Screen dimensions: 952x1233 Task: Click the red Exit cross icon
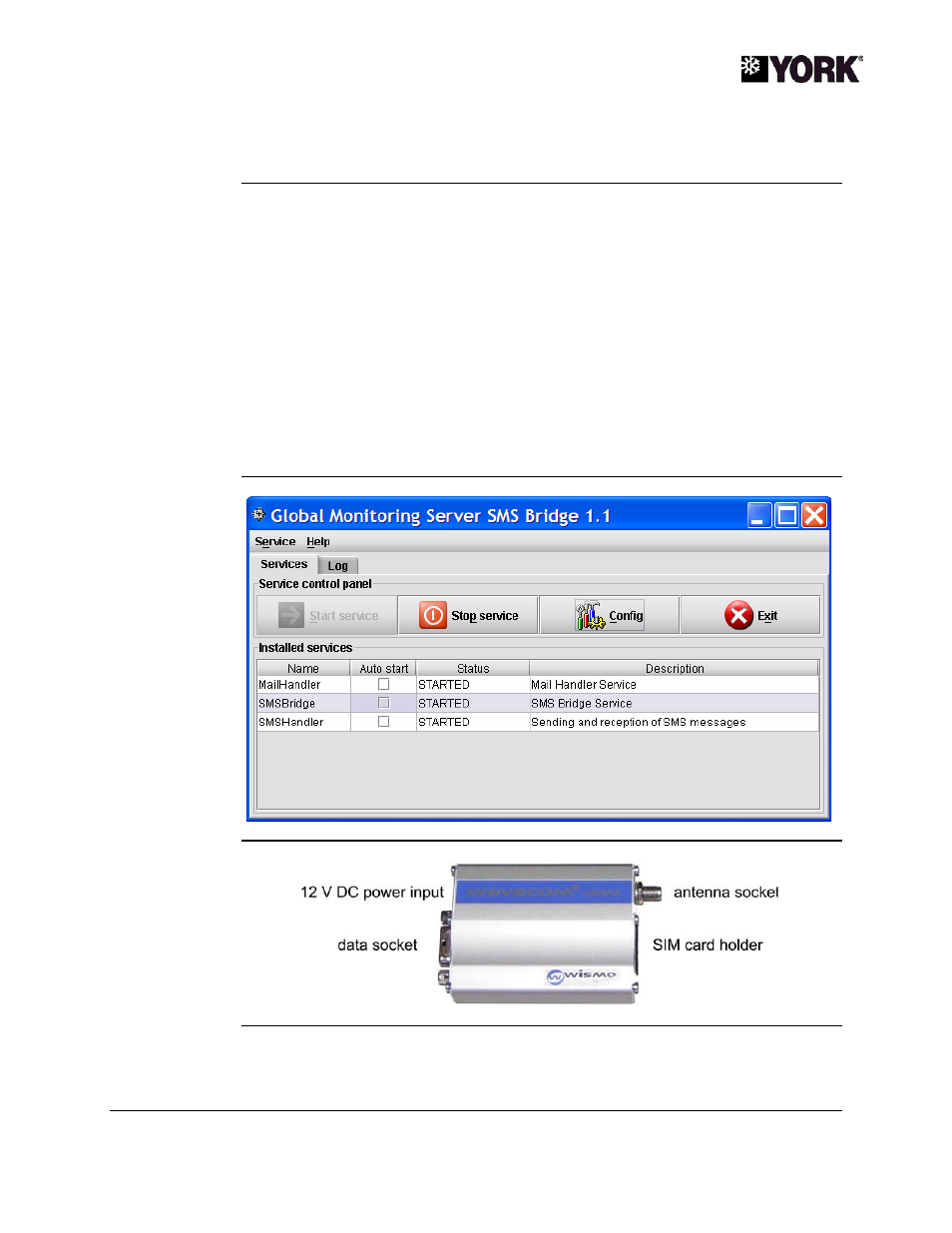[738, 615]
